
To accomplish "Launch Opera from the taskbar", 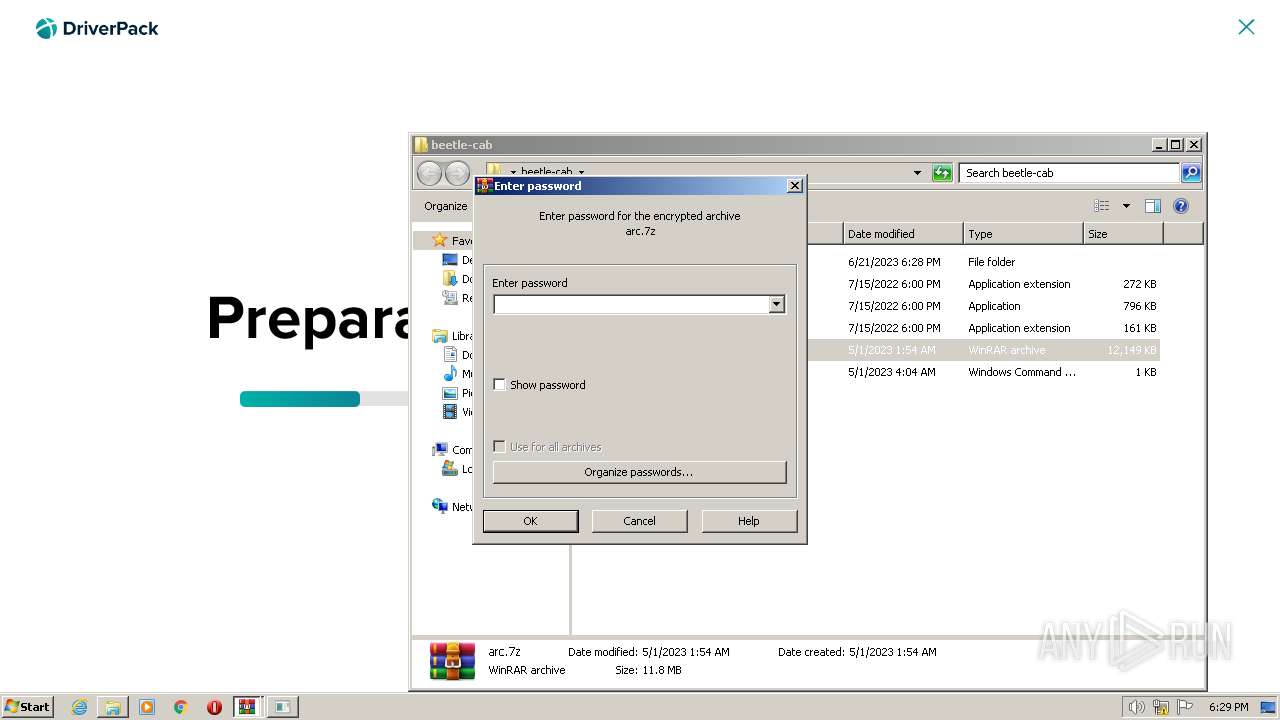I will tap(214, 707).
